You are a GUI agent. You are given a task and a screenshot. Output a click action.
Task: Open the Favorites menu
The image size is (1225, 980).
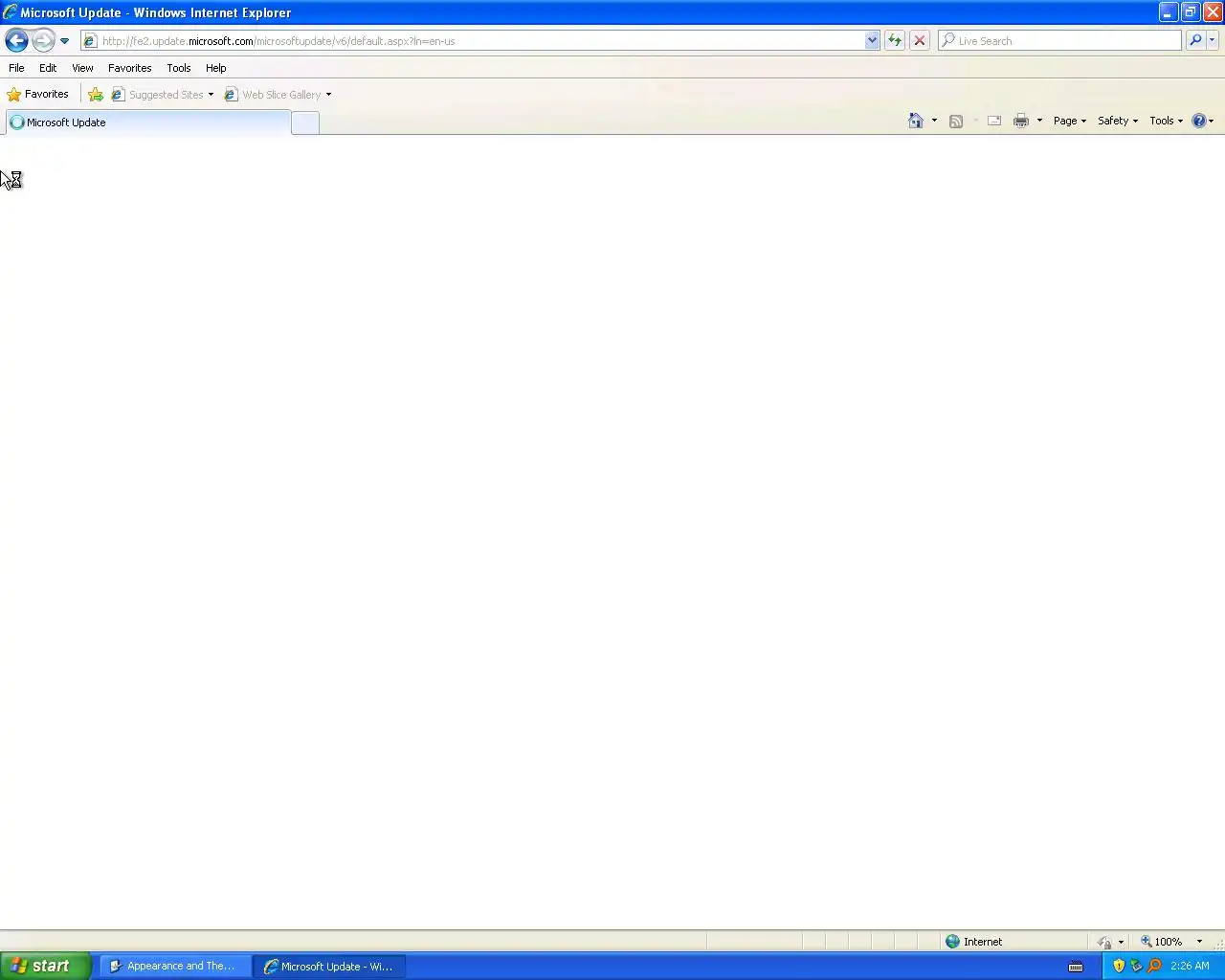pos(129,68)
